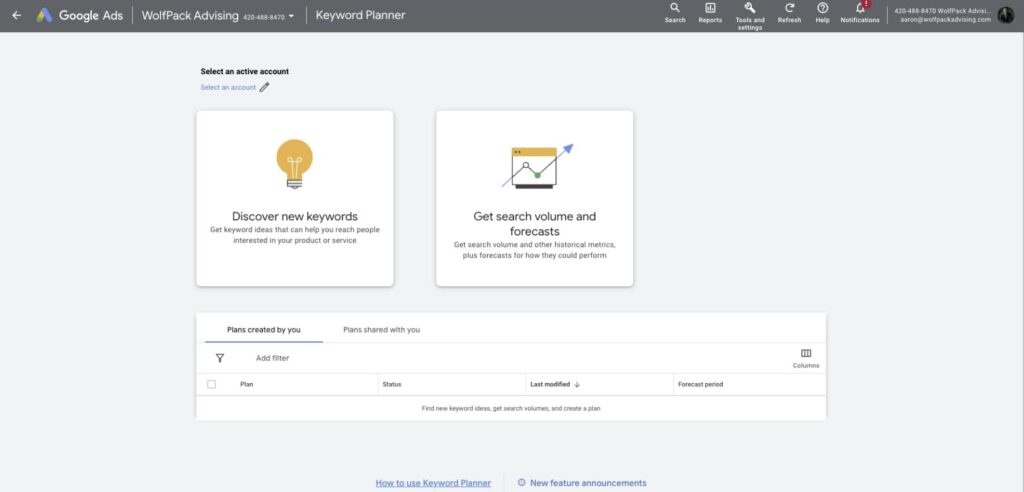Click 'Find new keyword ideas' empty table message
Image resolution: width=1024 pixels, height=492 pixels.
[x=511, y=408]
